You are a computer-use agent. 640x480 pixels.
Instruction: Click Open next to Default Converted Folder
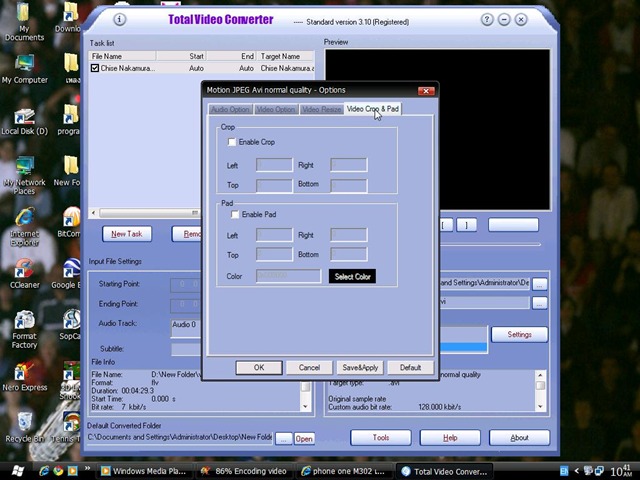(304, 439)
